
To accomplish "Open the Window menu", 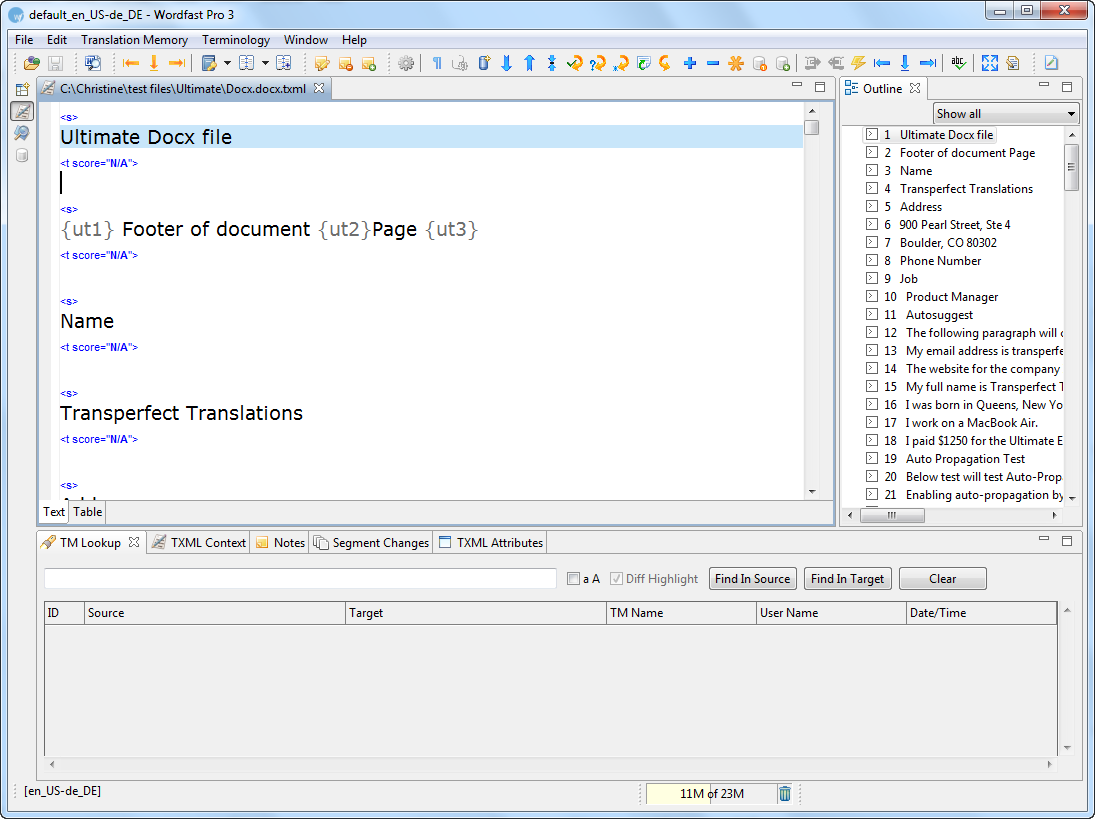I will pyautogui.click(x=305, y=40).
